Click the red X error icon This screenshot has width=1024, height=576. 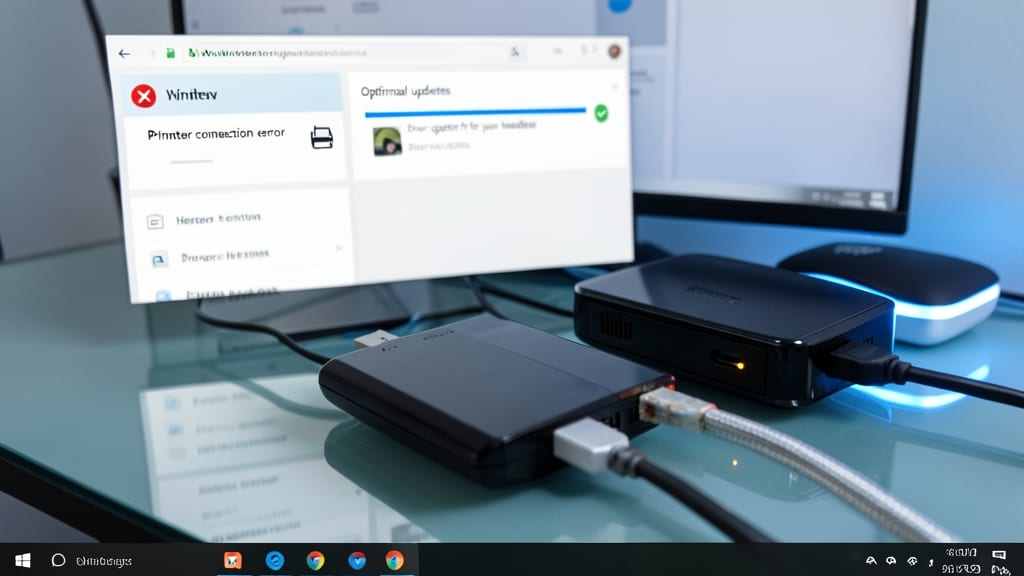pos(144,96)
